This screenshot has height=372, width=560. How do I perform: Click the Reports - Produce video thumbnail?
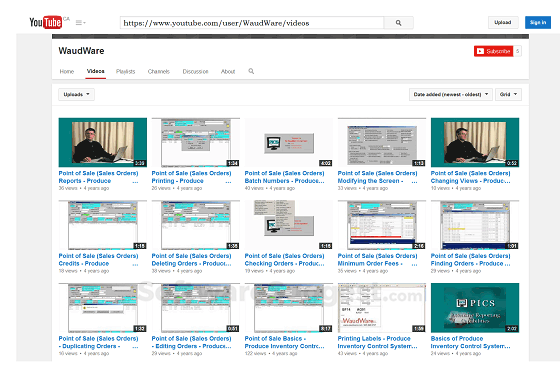(102, 142)
